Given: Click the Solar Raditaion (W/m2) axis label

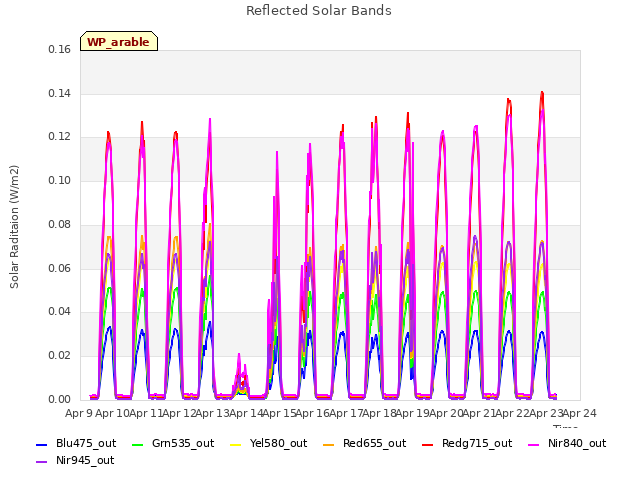Looking at the screenshot, I should pos(14,227).
